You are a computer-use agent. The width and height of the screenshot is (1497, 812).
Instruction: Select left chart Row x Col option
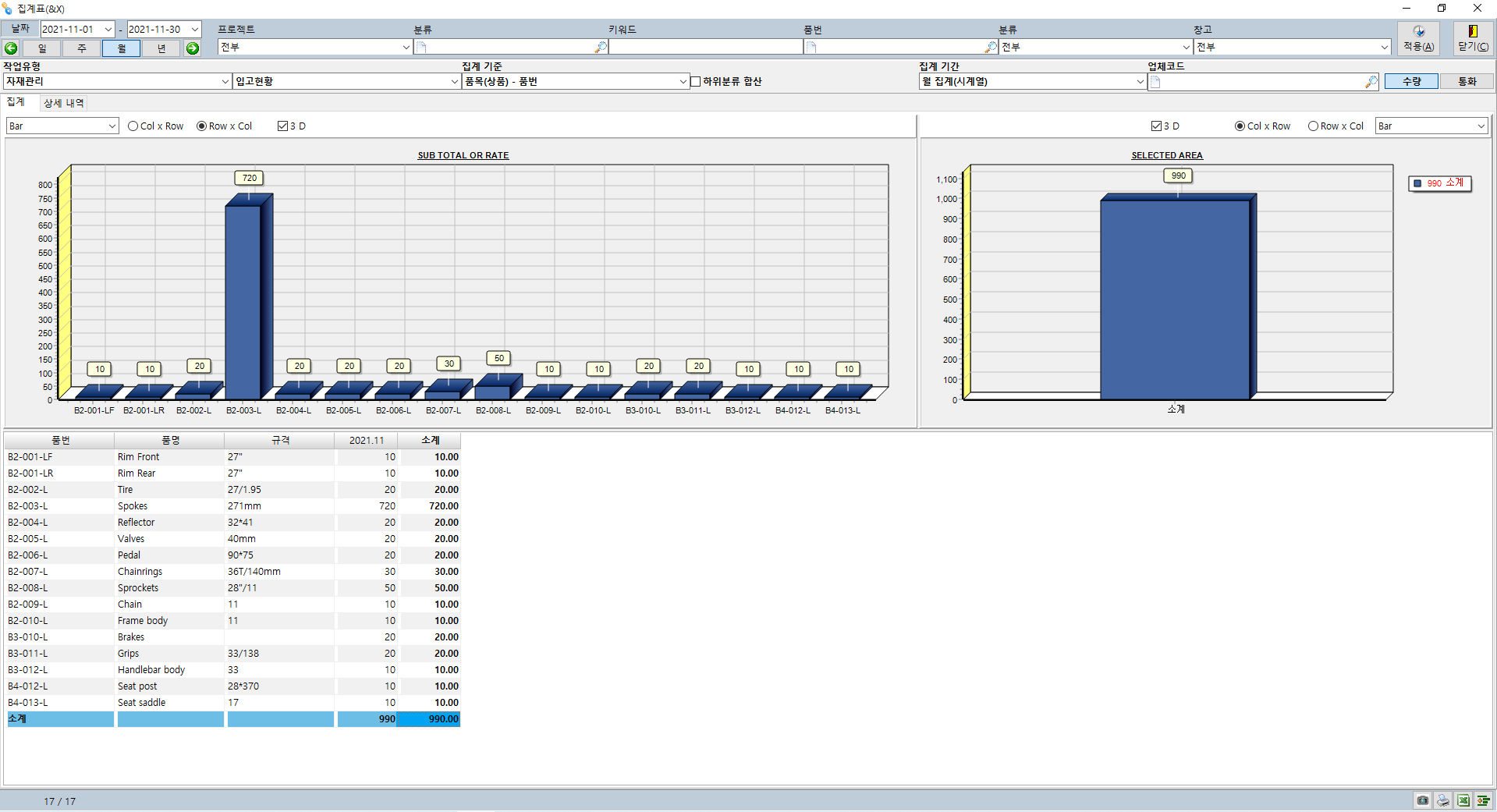[225, 126]
